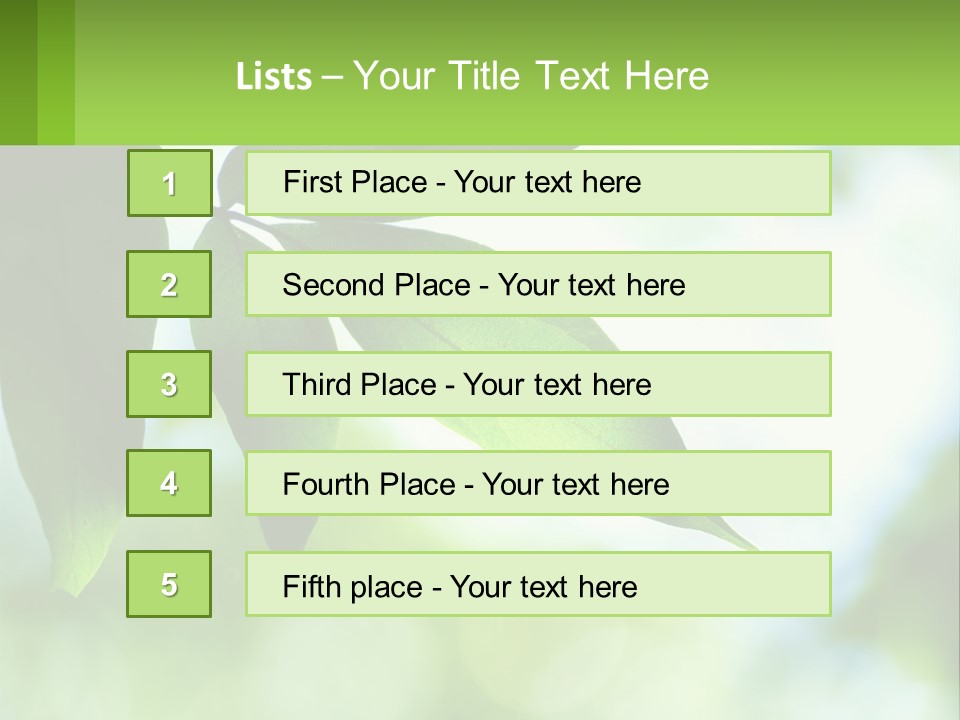Image resolution: width=960 pixels, height=720 pixels.
Task: Click the Third Place text box
Action: (538, 384)
